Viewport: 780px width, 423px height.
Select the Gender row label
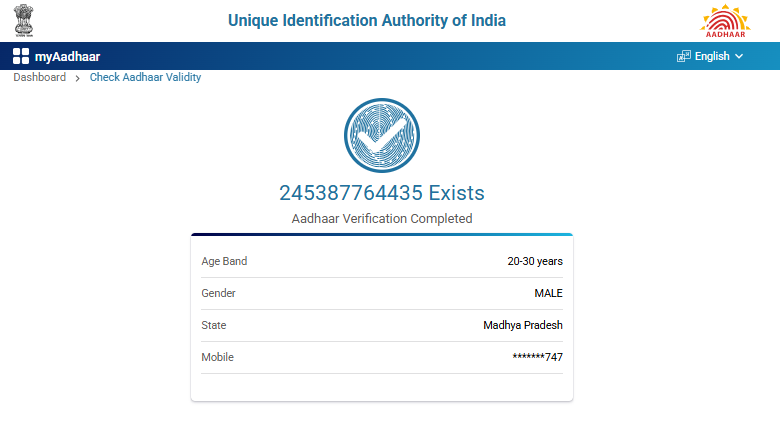[219, 293]
